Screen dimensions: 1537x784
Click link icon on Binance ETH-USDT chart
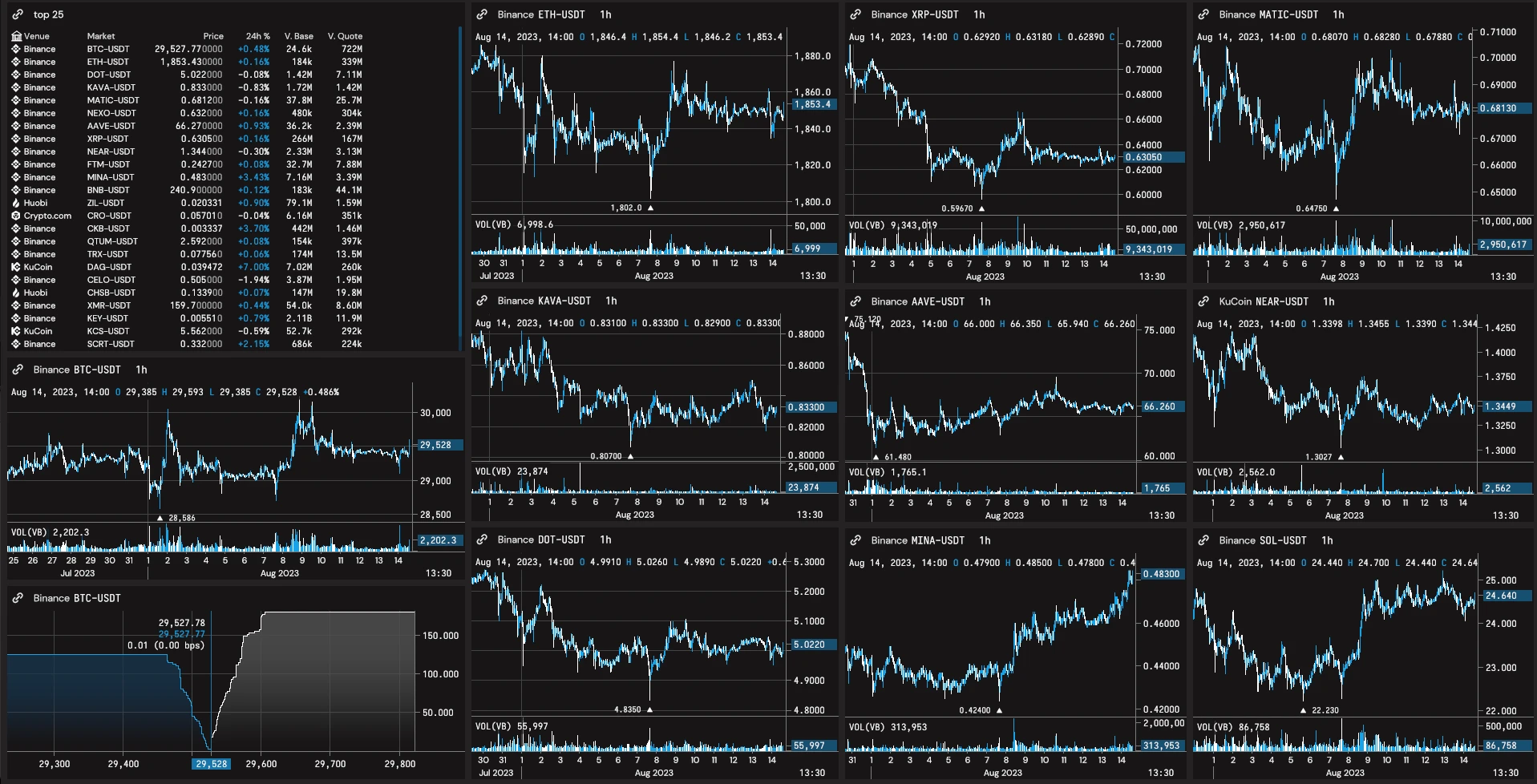coord(482,14)
